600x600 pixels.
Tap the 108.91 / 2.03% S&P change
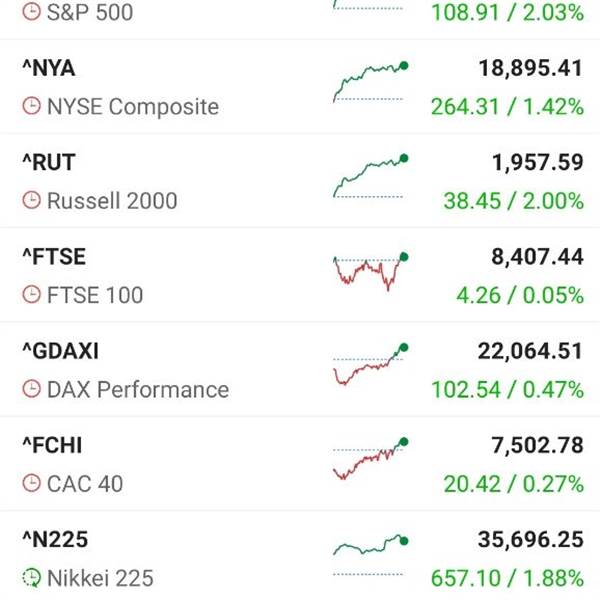pos(507,12)
